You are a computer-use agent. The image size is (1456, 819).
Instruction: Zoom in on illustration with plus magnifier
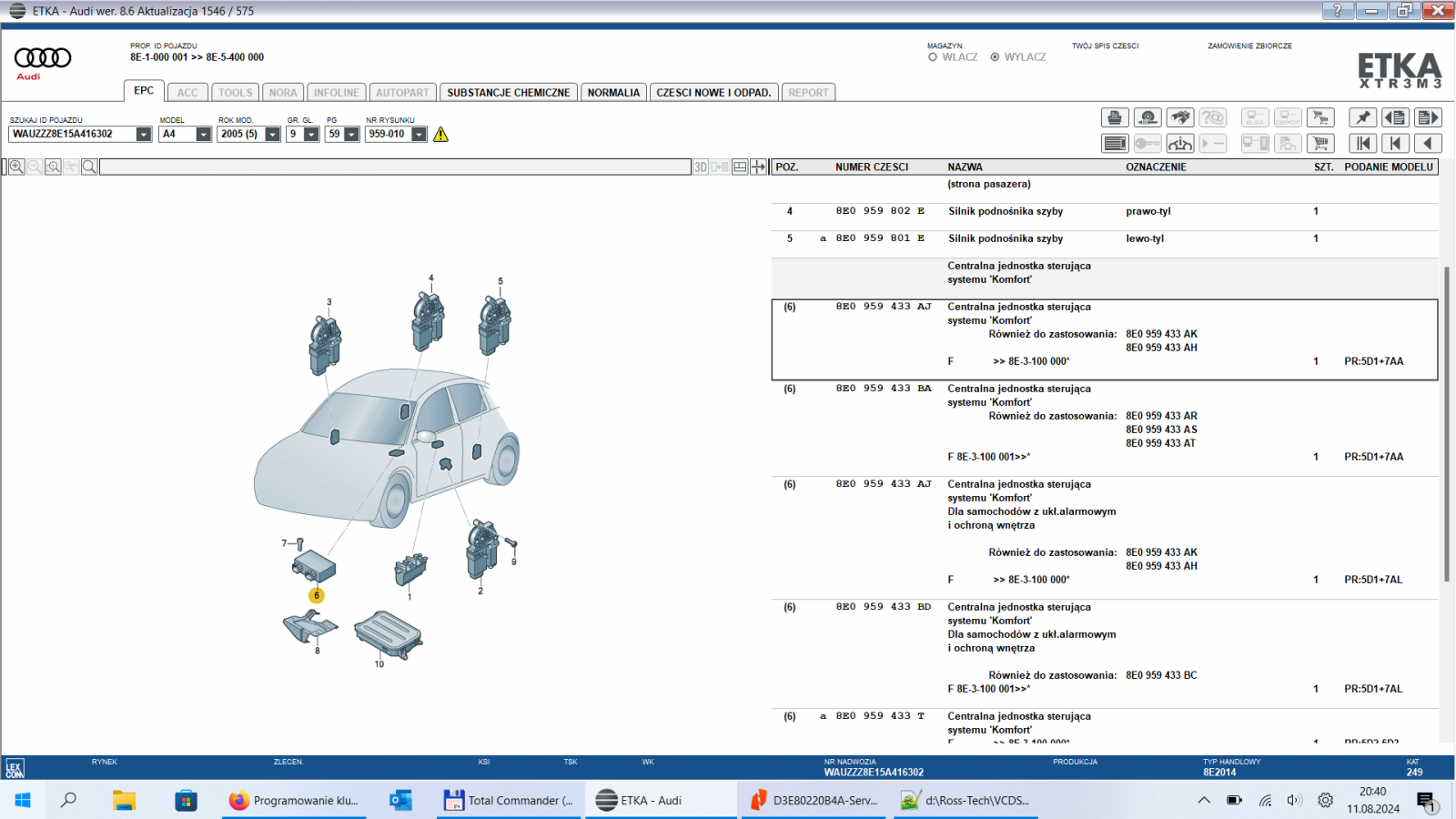click(x=16, y=167)
